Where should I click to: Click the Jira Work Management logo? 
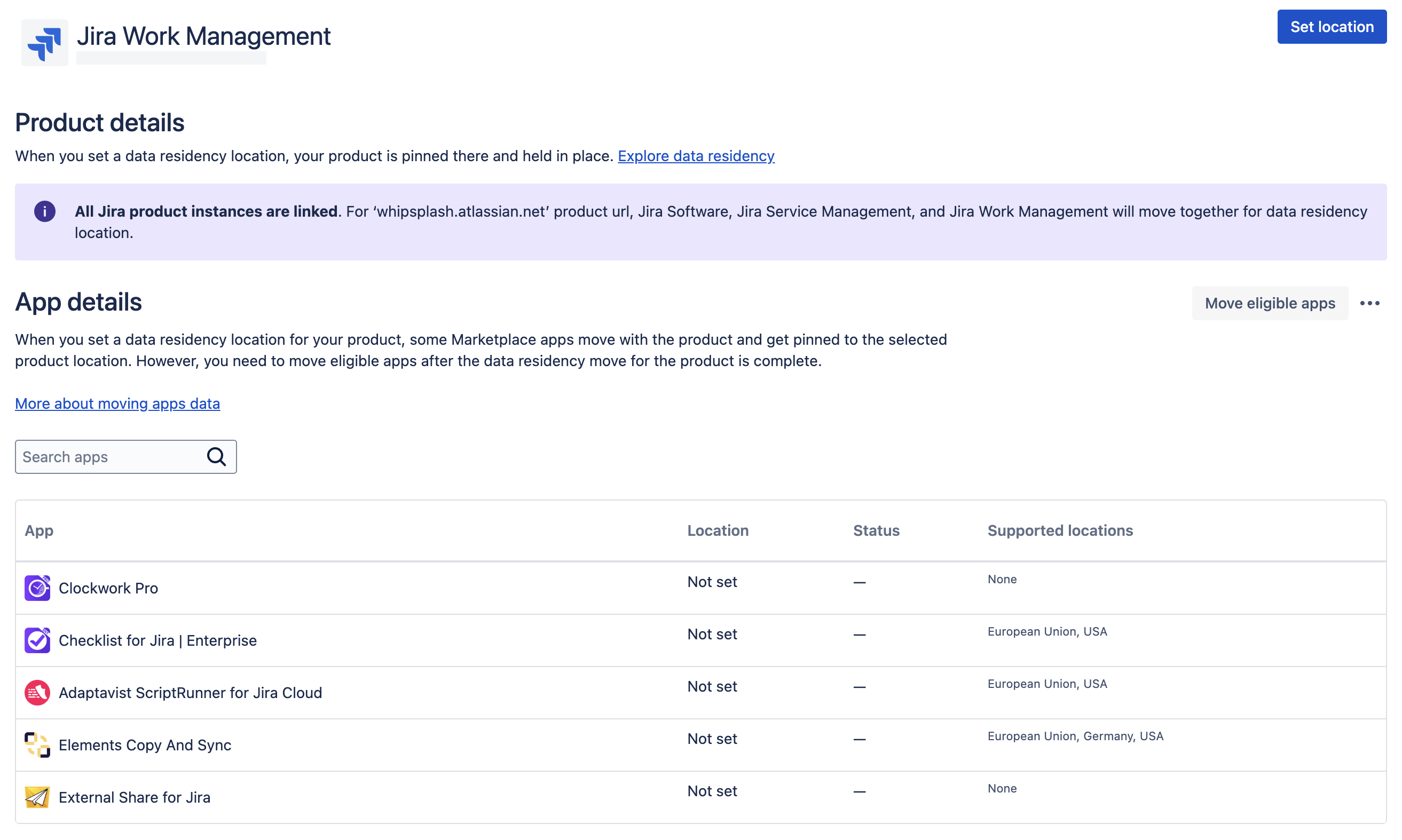click(x=44, y=42)
